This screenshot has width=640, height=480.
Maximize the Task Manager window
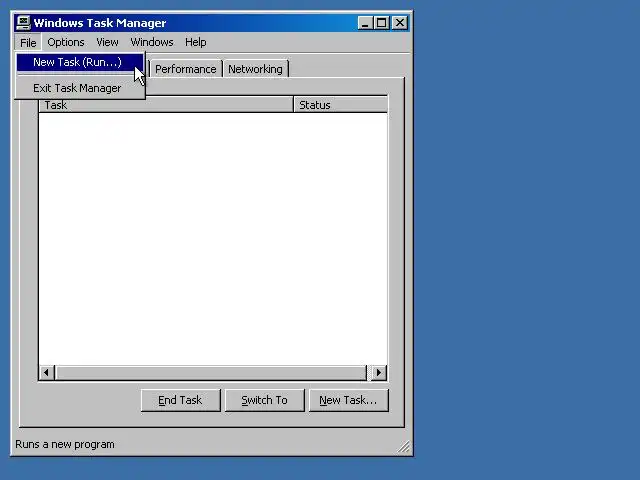382,23
